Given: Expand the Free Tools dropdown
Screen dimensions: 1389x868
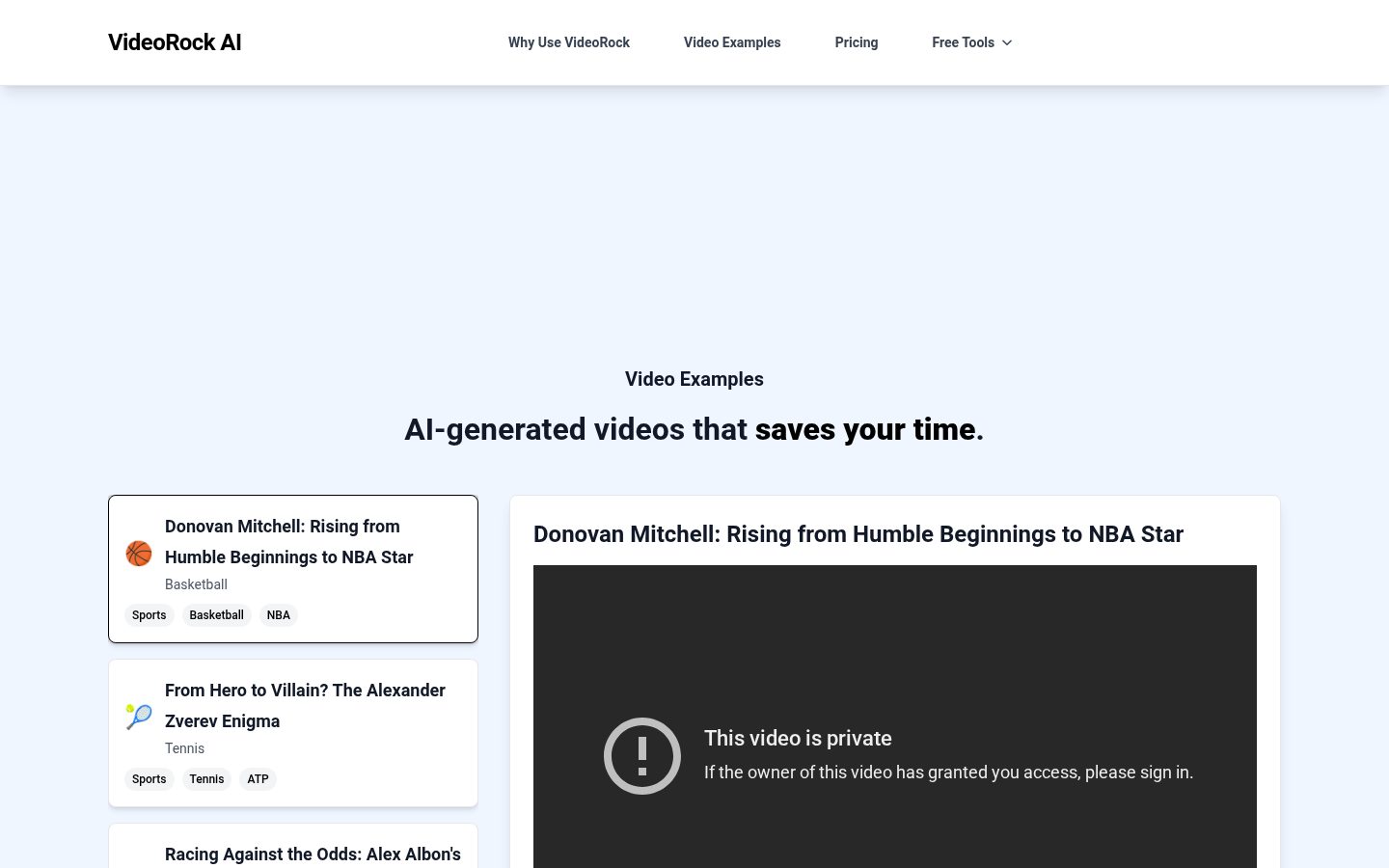Looking at the screenshot, I should click(972, 42).
